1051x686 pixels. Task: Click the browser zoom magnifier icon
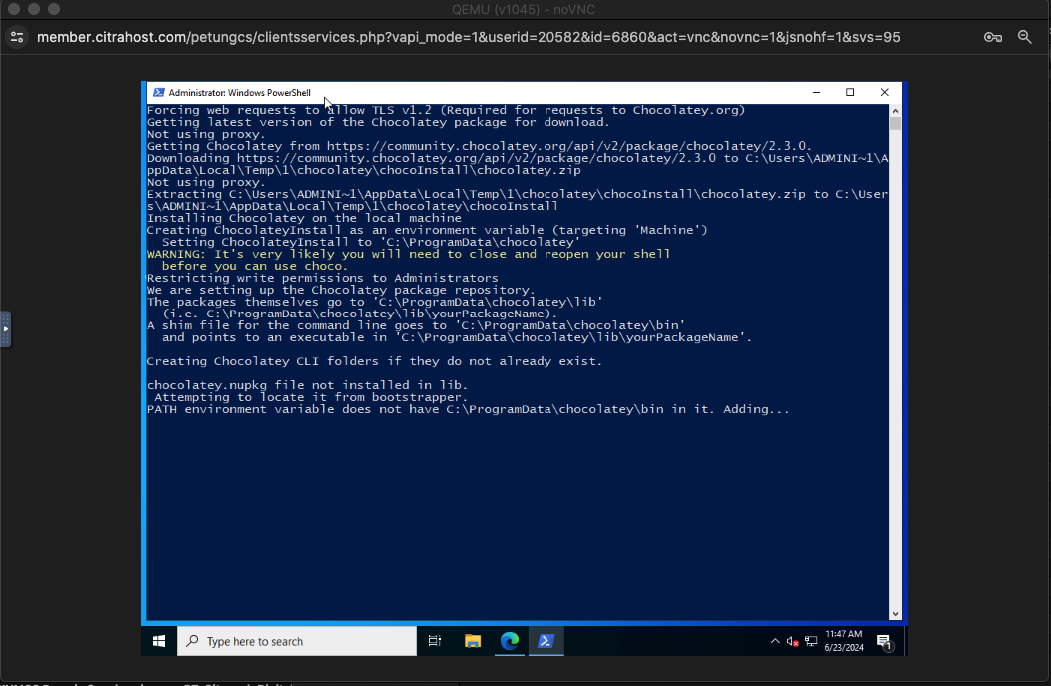point(1024,38)
